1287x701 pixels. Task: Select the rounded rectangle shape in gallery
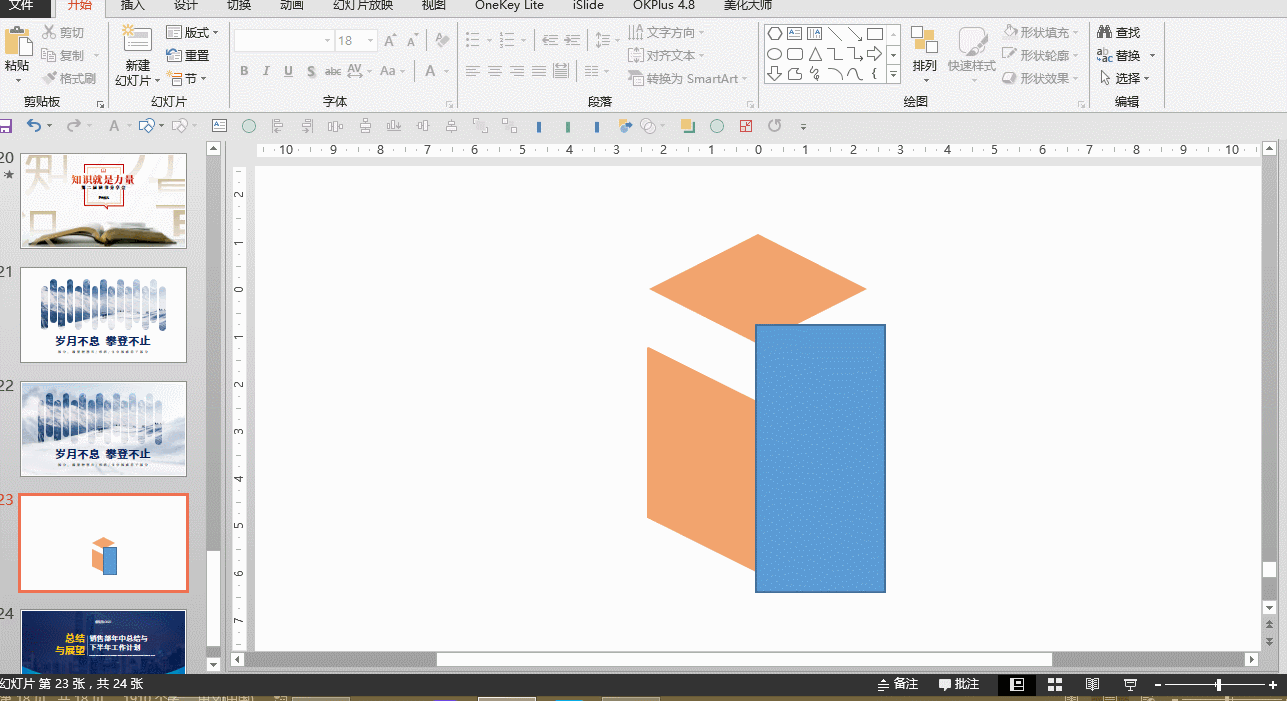tap(795, 54)
